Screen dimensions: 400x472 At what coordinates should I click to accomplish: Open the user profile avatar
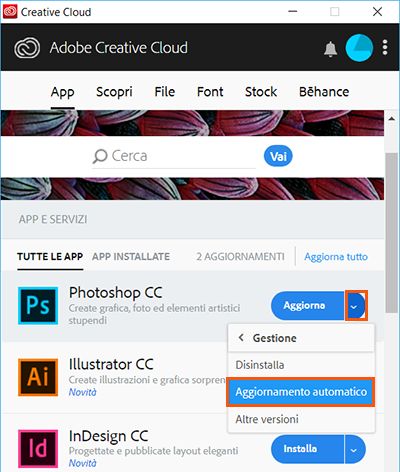pyautogui.click(x=359, y=48)
